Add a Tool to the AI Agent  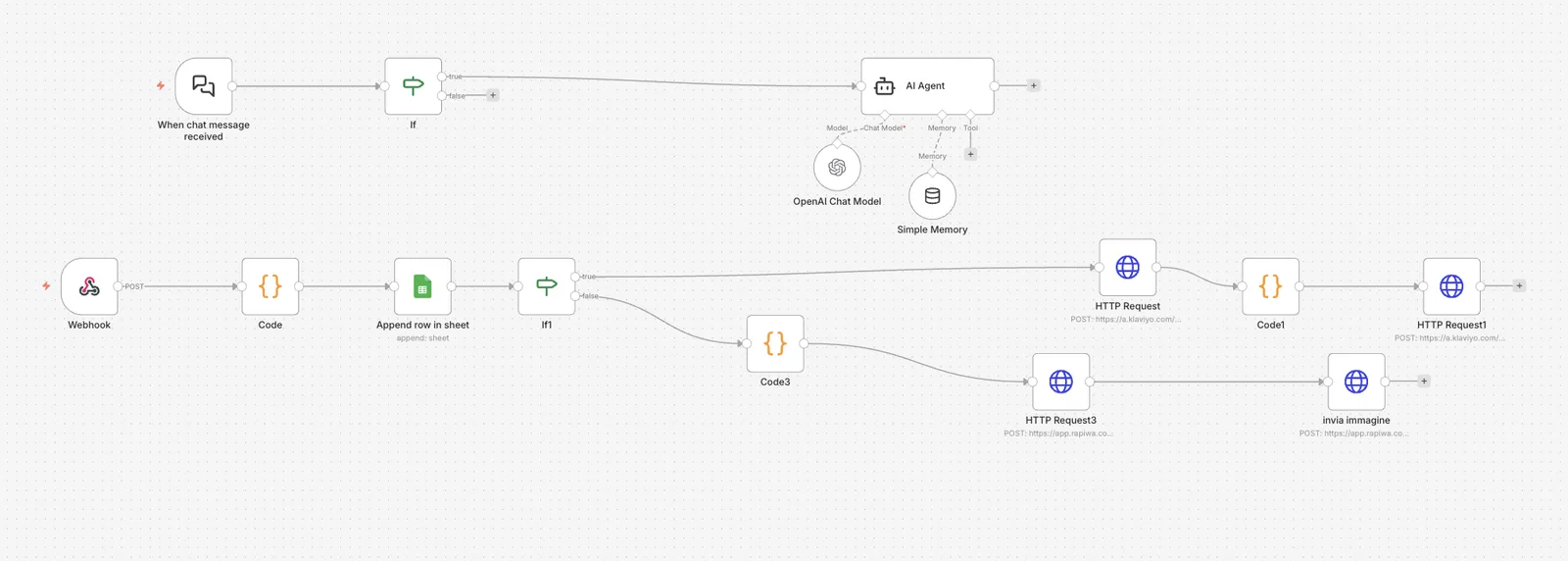(x=970, y=154)
